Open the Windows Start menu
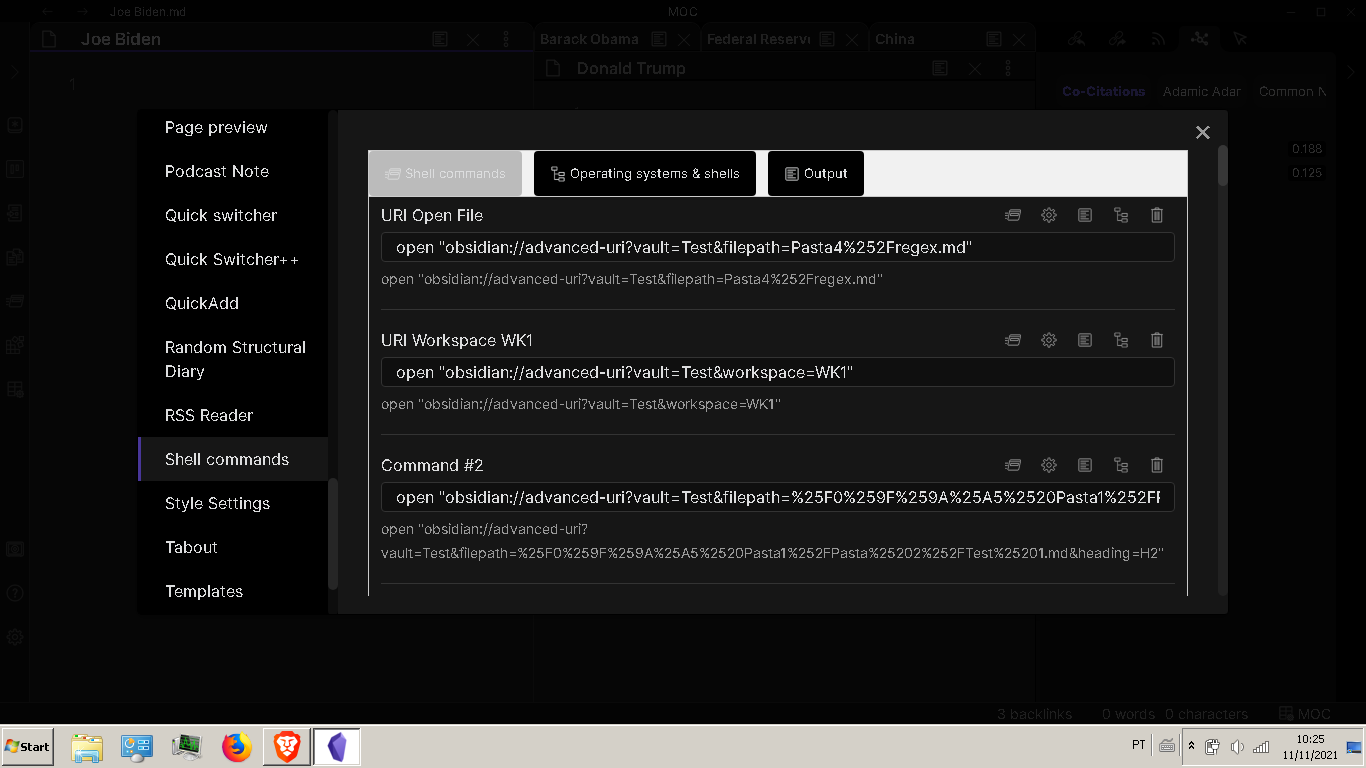1366x768 pixels. tap(27, 747)
